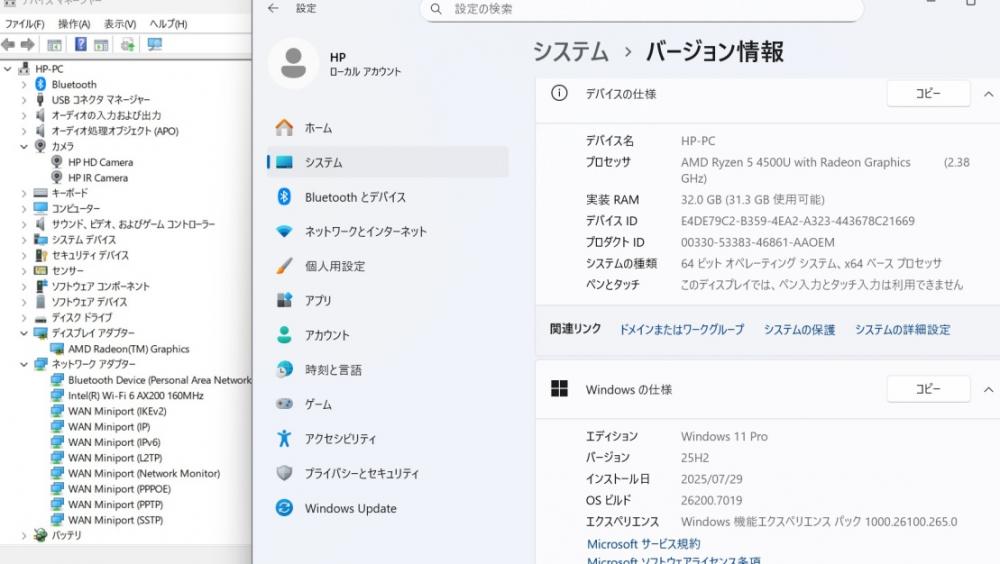Viewport: 1000px width, 564px height.
Task: Open システムの保護 link
Action: (x=799, y=330)
